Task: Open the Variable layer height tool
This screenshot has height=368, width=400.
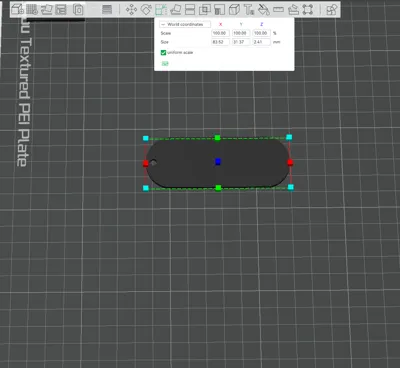Action: (107, 10)
